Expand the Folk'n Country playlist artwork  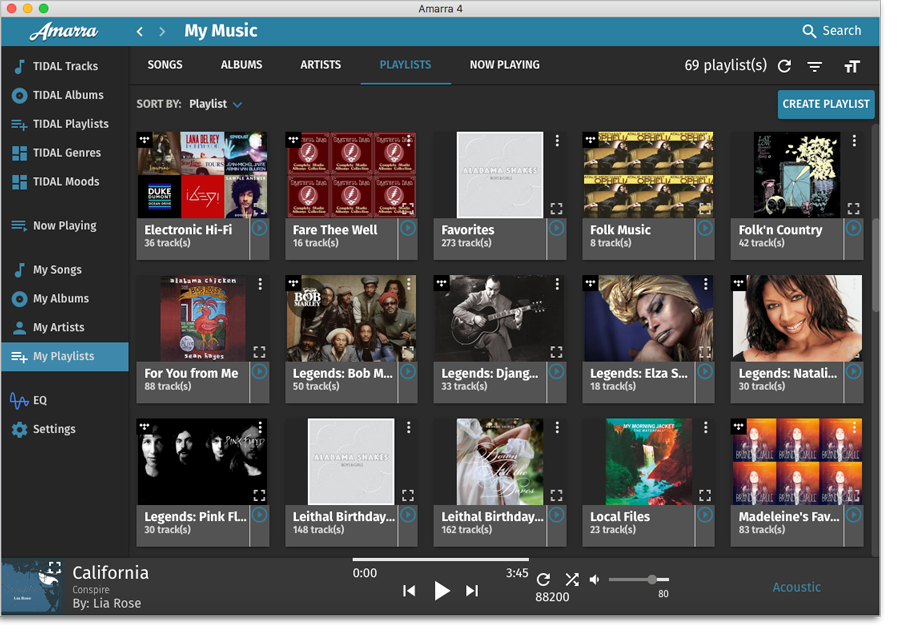[853, 209]
